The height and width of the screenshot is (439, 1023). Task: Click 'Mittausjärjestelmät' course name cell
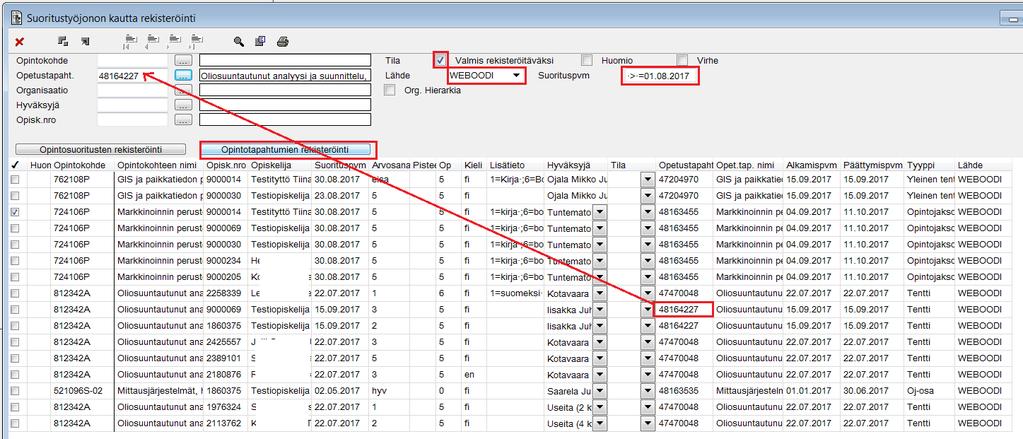(x=159, y=391)
